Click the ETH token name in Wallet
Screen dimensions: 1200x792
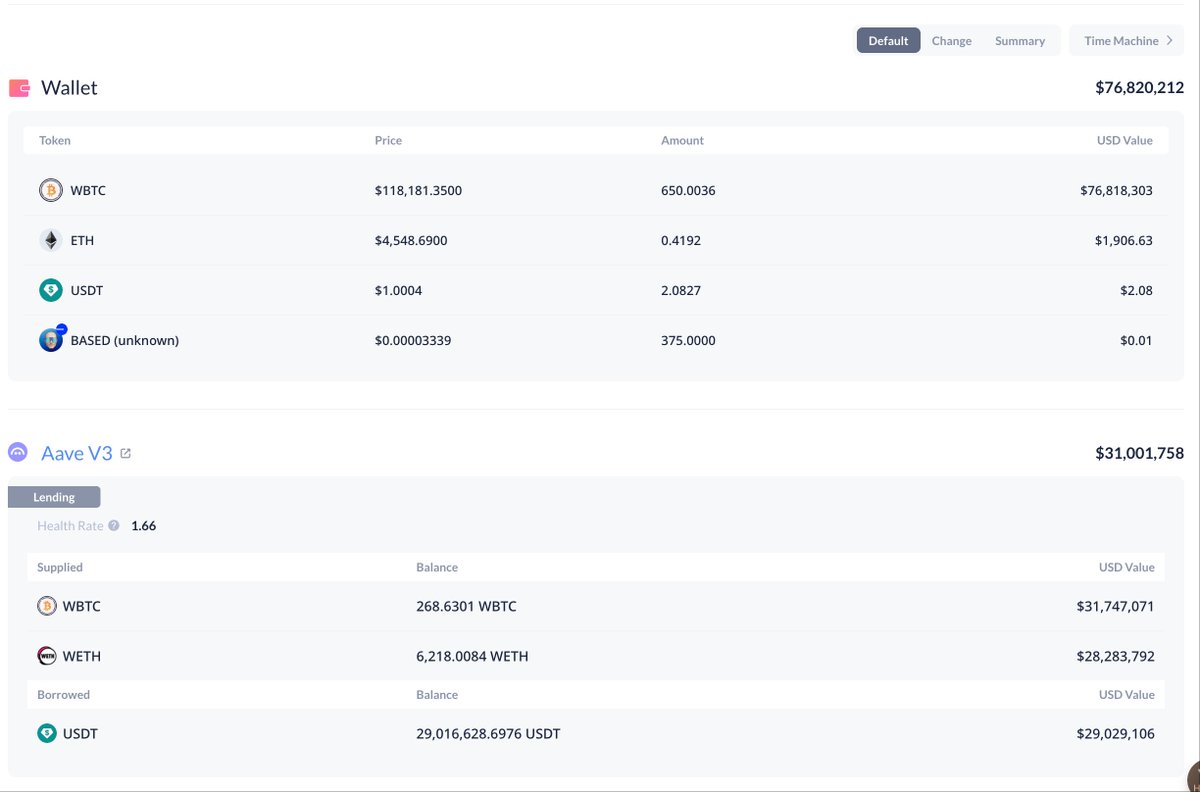pos(82,240)
